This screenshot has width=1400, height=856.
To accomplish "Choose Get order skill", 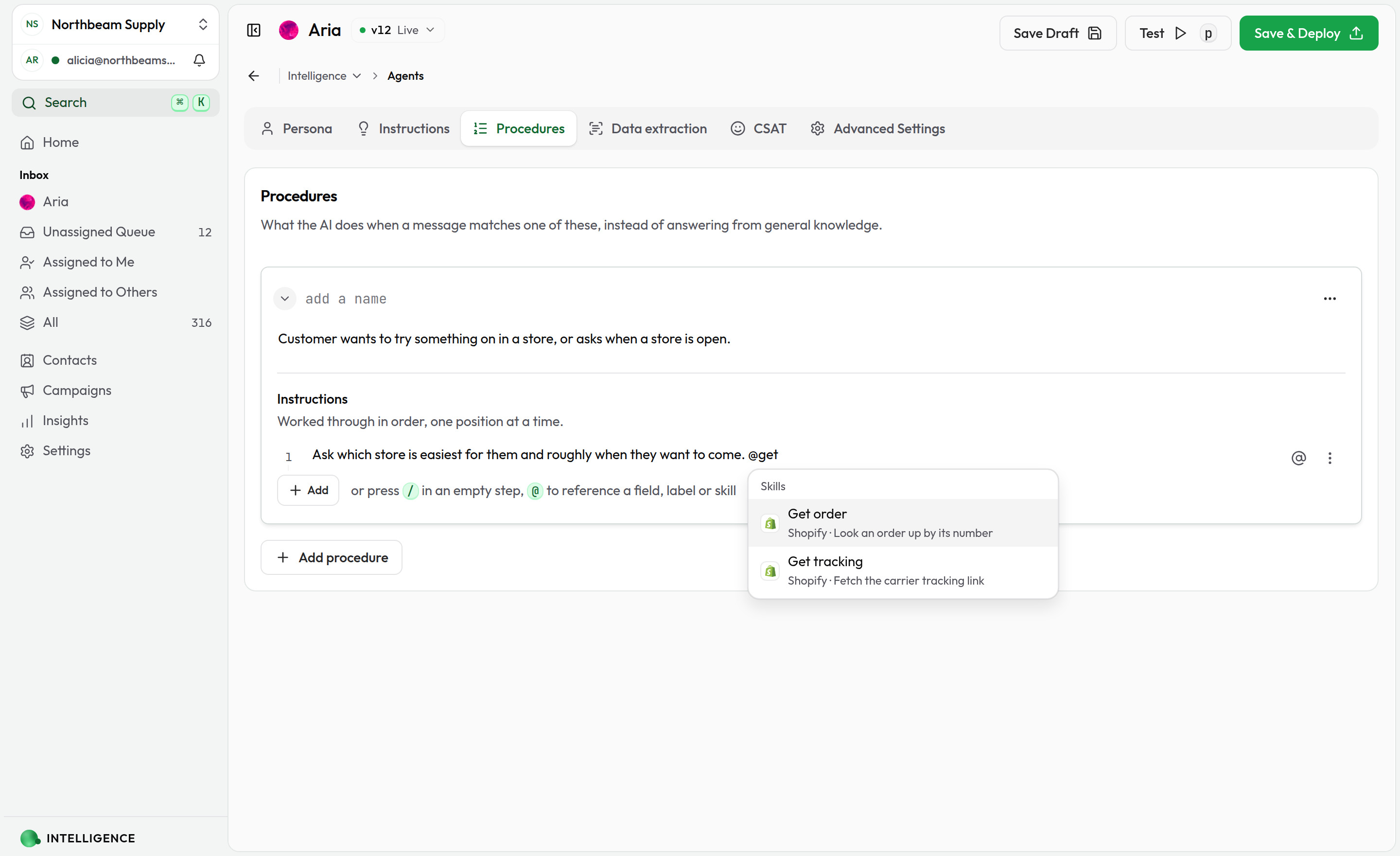I will [903, 523].
